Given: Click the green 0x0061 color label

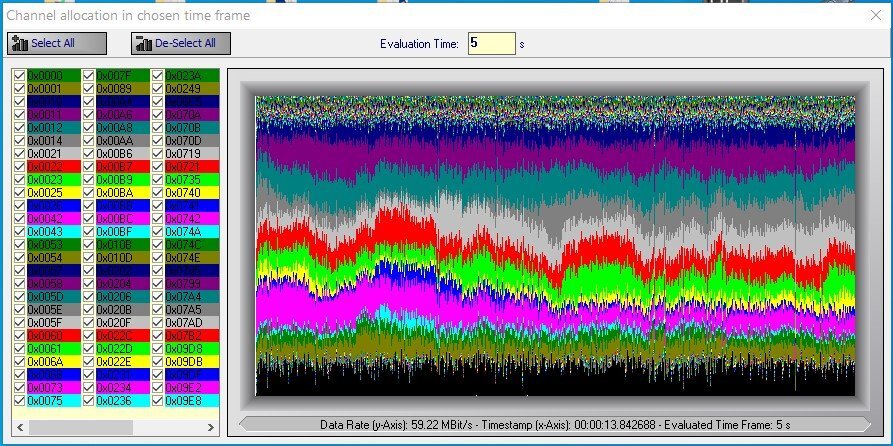Looking at the screenshot, I should (54, 349).
